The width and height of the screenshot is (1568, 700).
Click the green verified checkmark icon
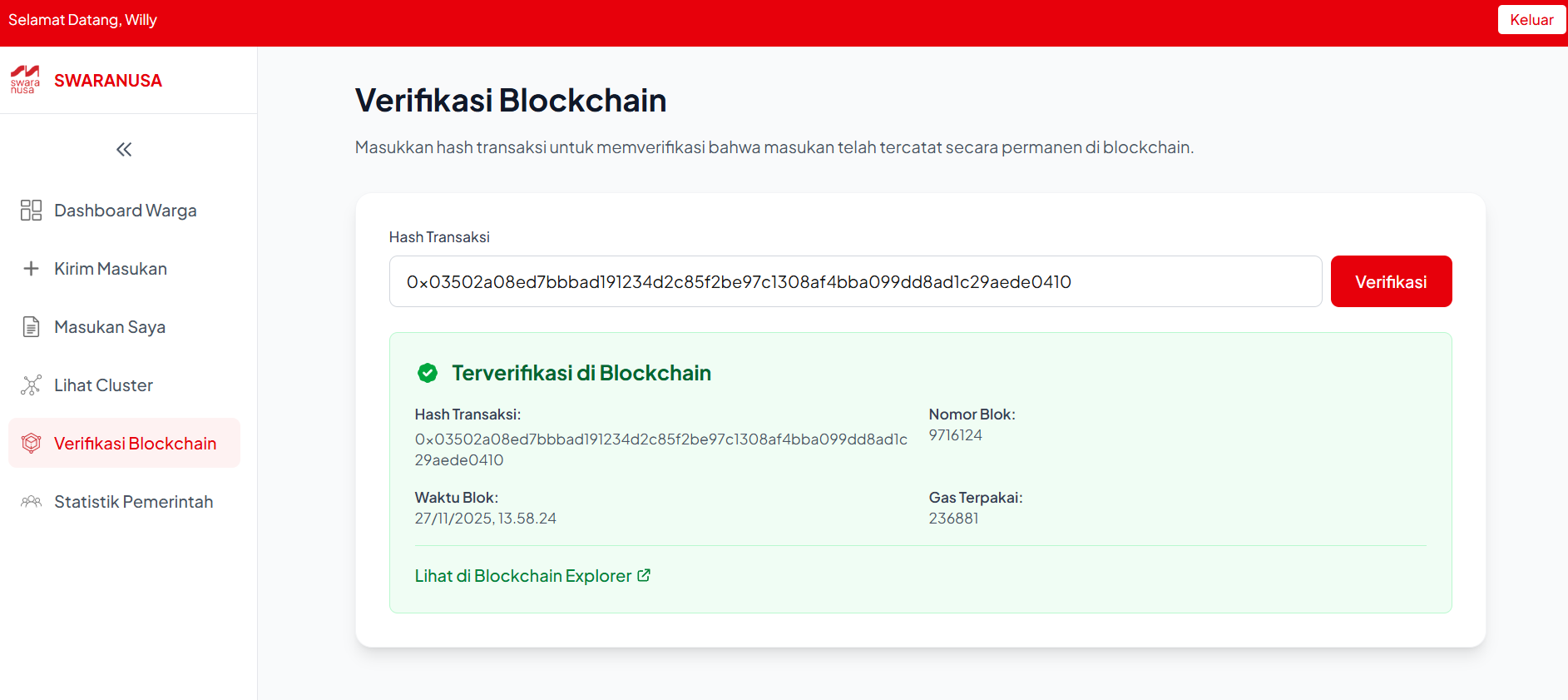coord(427,373)
